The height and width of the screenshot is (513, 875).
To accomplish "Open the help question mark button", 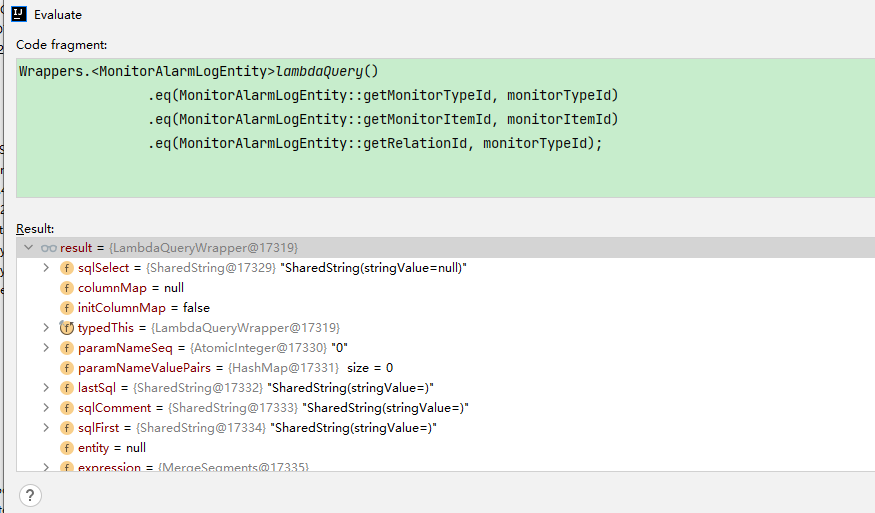I will click(x=30, y=495).
